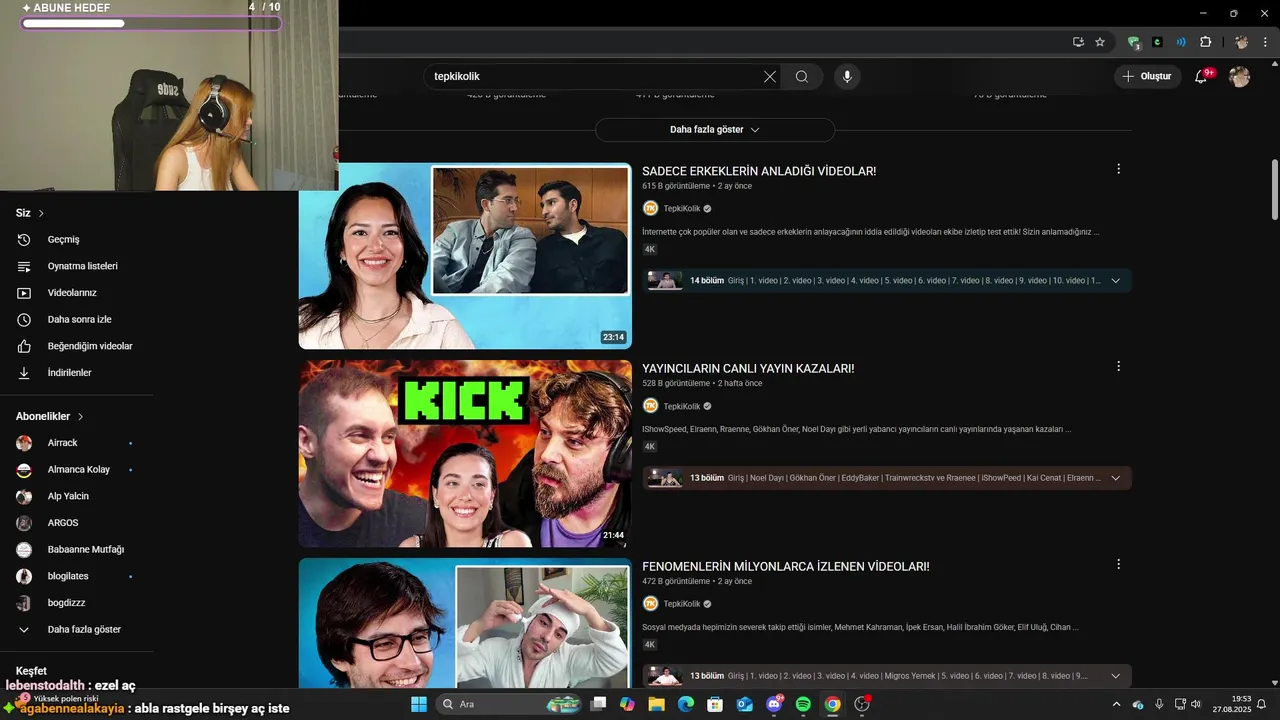Image resolution: width=1280 pixels, height=720 pixels.
Task: Open TepkiKolik channel under first video
Action: point(682,208)
